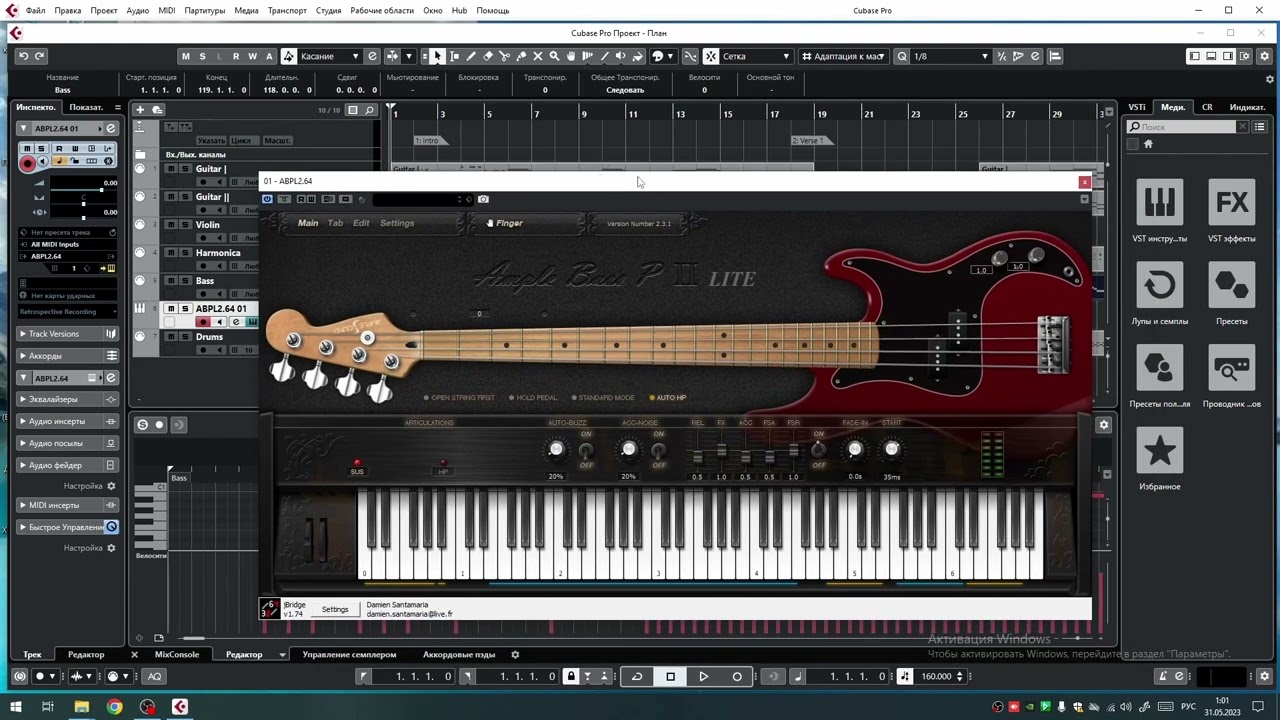Viewport: 1280px width, 720px height.
Task: Click the camera snapshot icon in plugin header
Action: click(x=483, y=199)
